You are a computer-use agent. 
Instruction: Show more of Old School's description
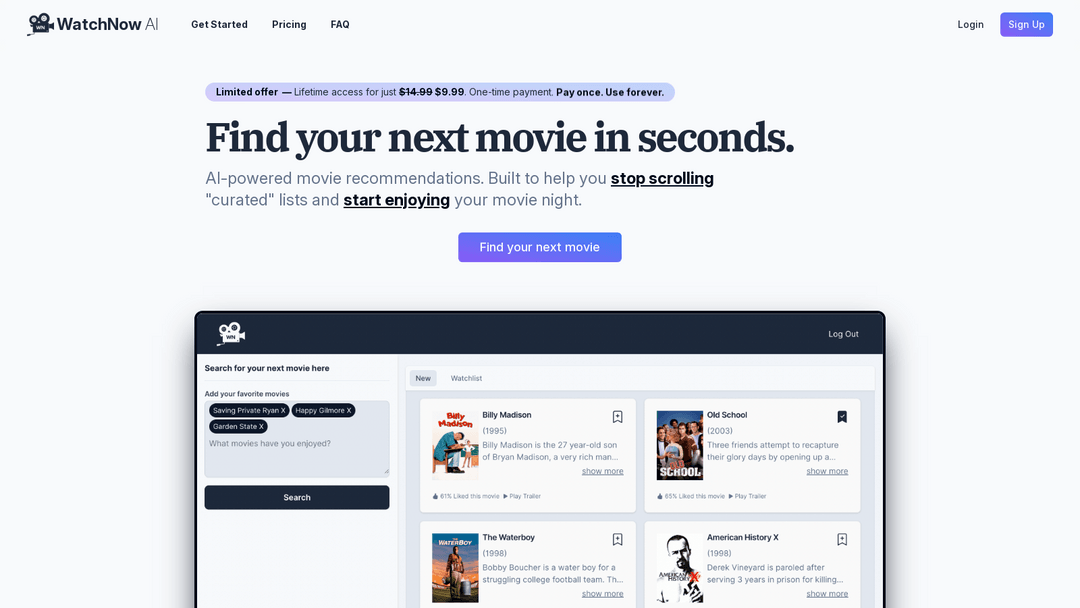pyautogui.click(x=827, y=470)
